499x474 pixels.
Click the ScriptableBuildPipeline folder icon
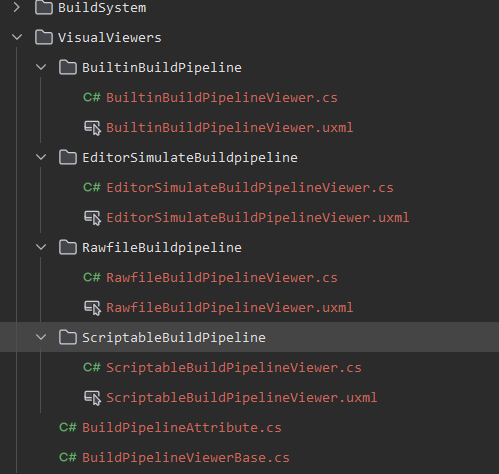68,337
